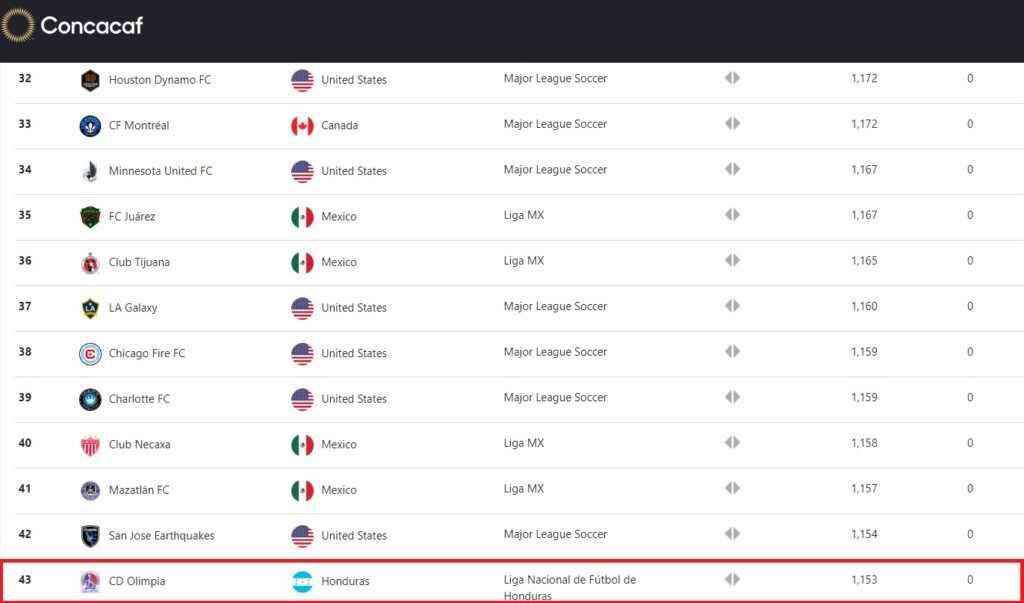Open the CD Olimpia team name
Image resolution: width=1024 pixels, height=603 pixels.
pyautogui.click(x=137, y=582)
